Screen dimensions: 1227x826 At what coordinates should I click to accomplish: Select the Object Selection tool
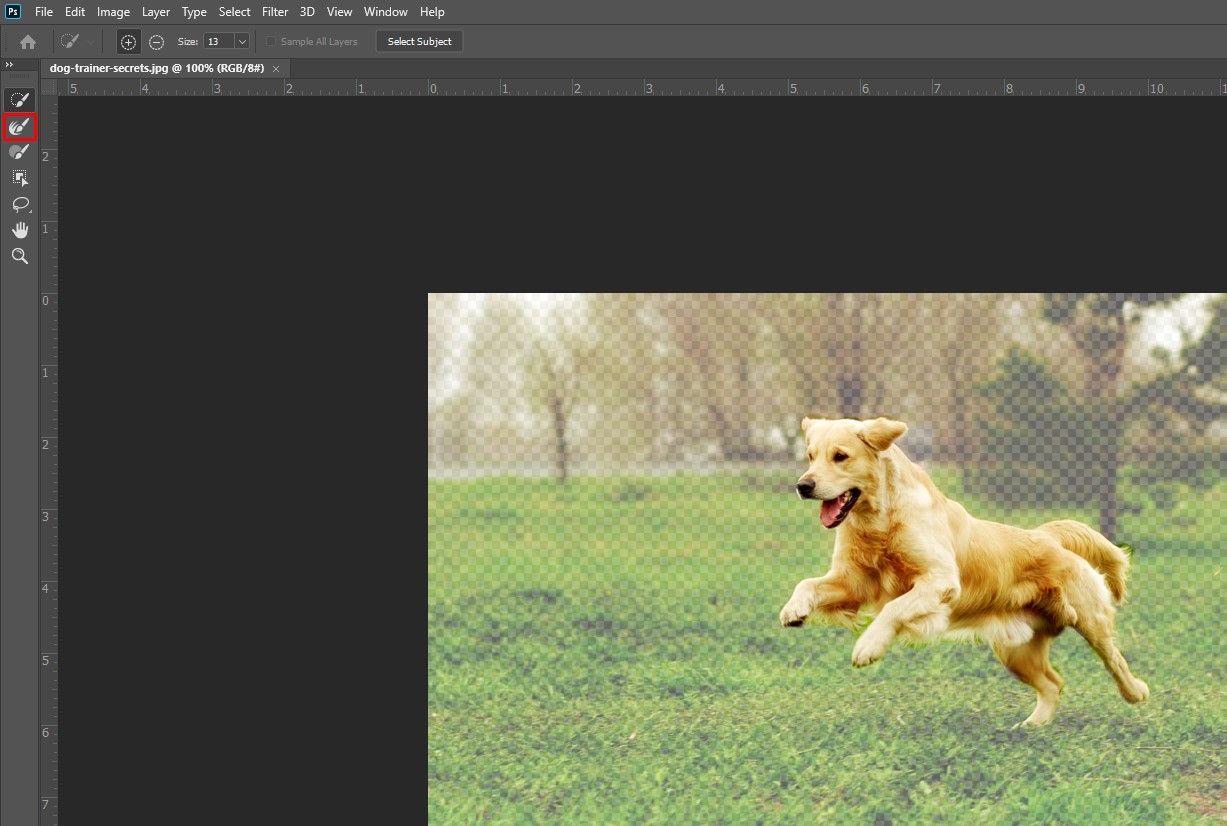[19, 178]
